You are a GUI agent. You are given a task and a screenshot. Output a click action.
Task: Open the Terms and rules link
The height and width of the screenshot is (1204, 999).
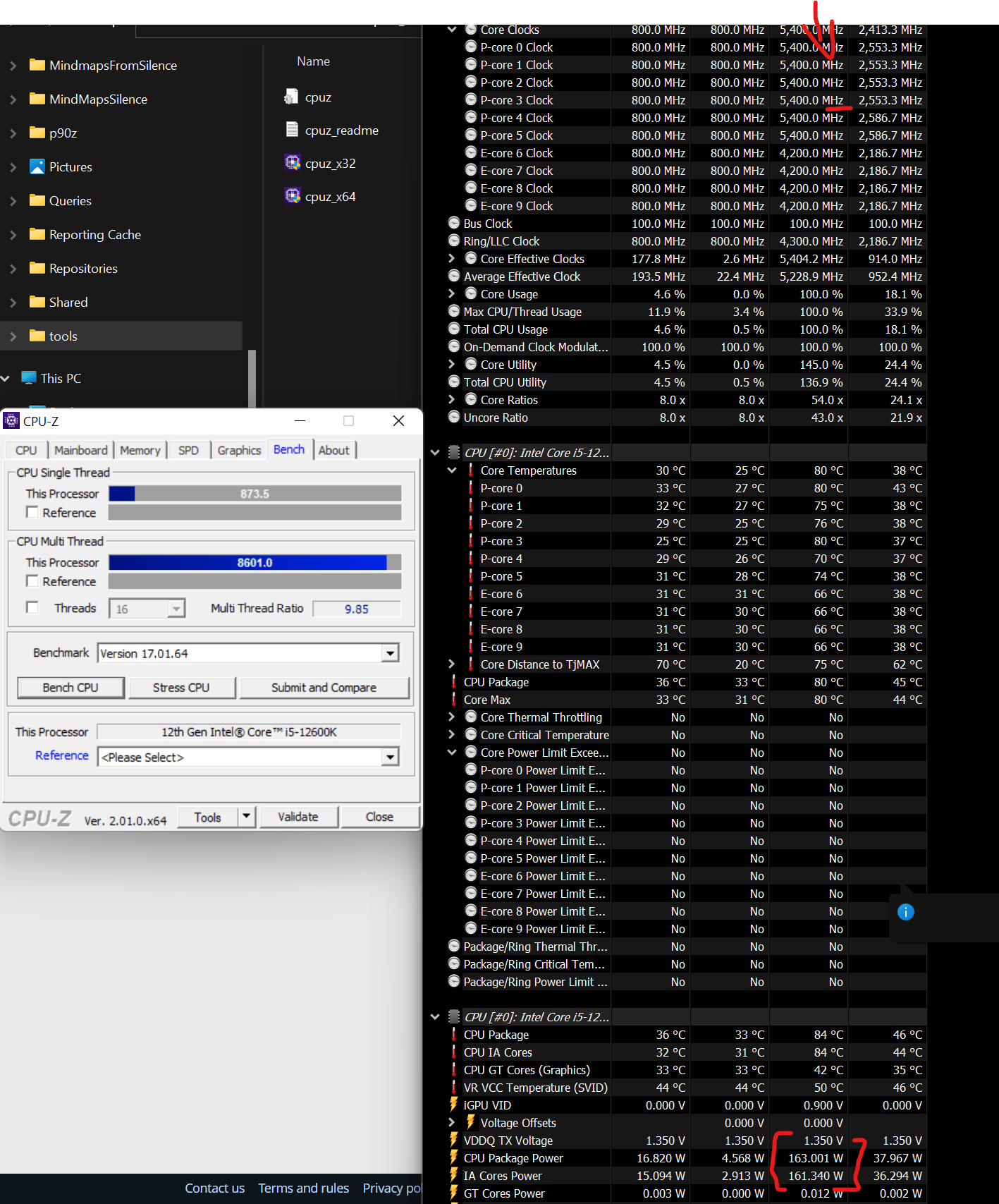pyautogui.click(x=304, y=1188)
